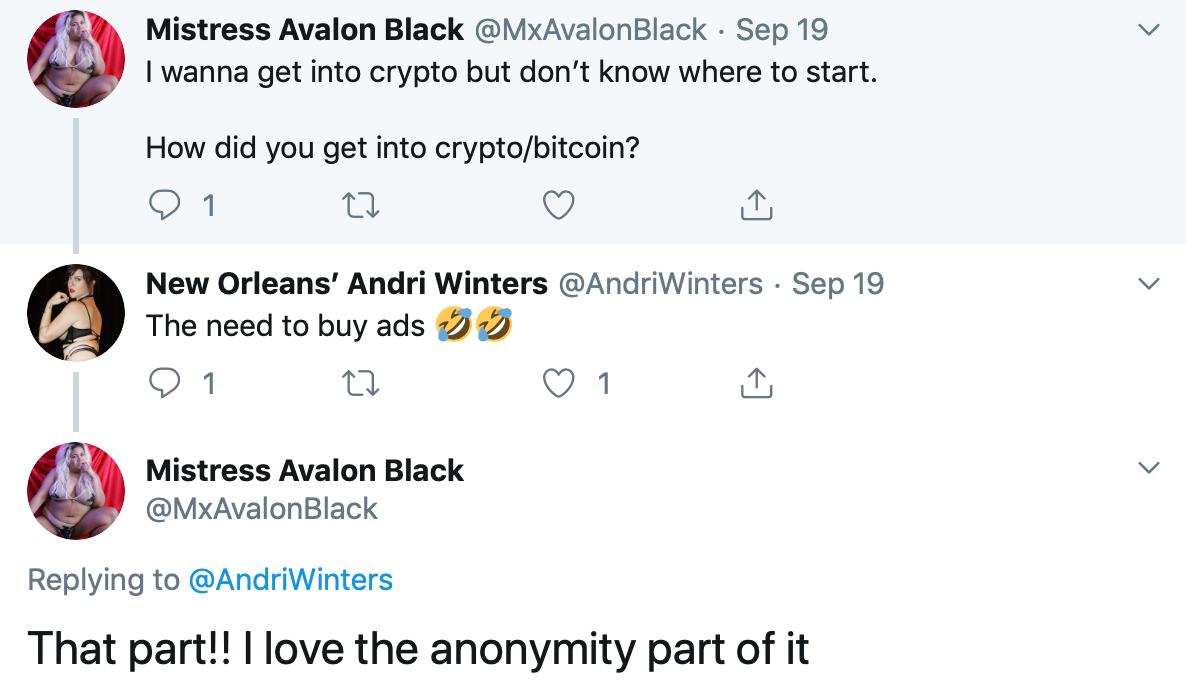Image resolution: width=1186 pixels, height=682 pixels.
Task: Share the "wanna get into crypto" tweet
Action: tap(756, 205)
